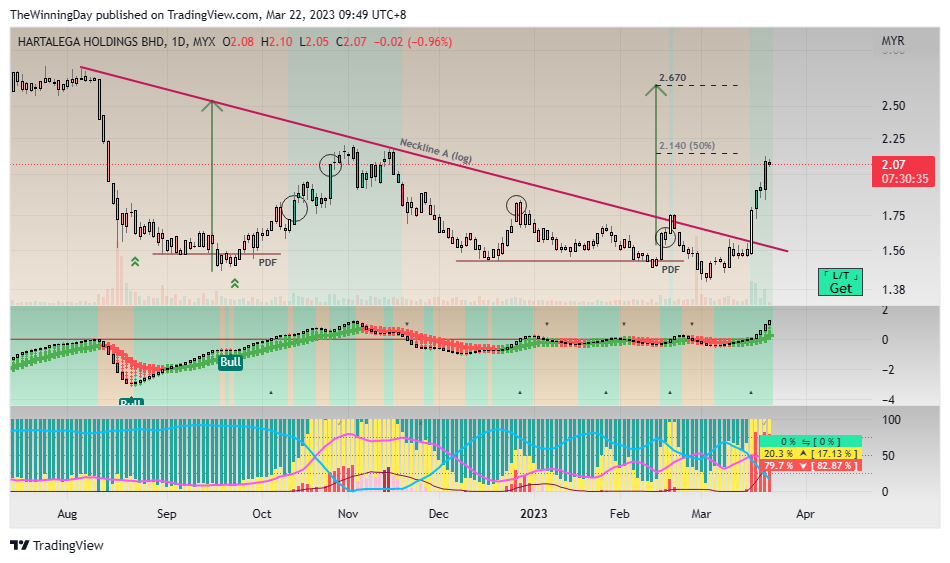Viewport: 950px width, 563px height.
Task: Click the PDF label near September support
Action: [268, 262]
